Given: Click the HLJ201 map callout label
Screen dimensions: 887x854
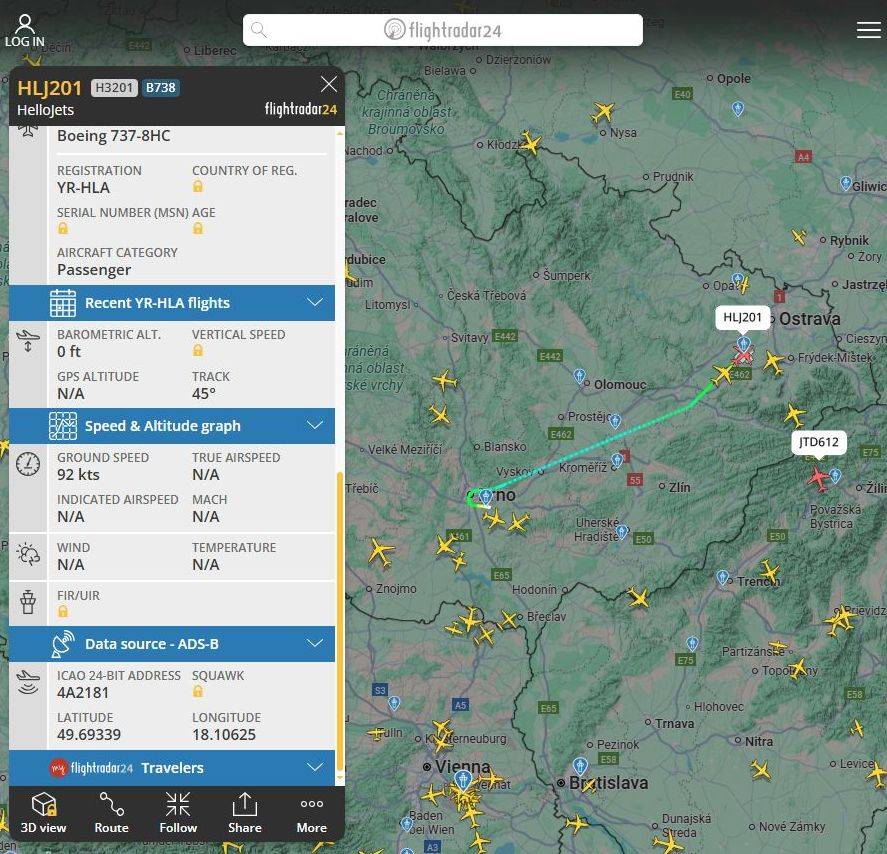Looking at the screenshot, I should pos(742,318).
